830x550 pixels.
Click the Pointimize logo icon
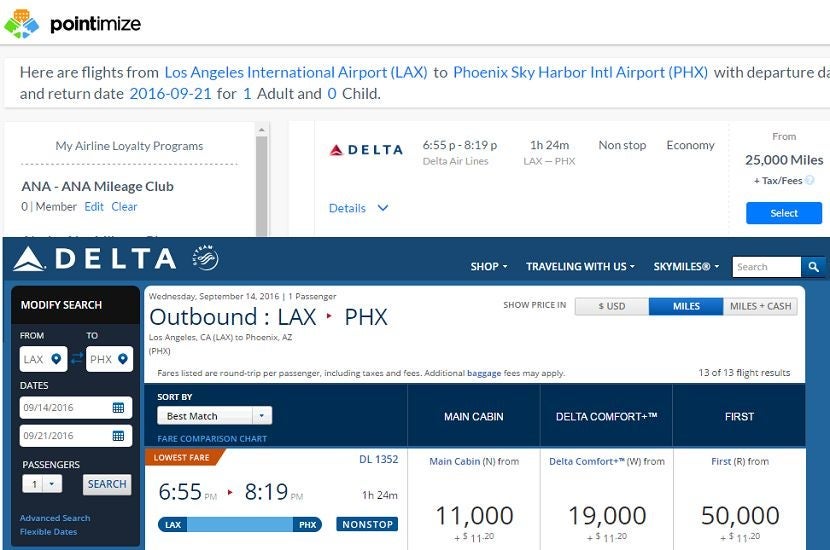click(x=21, y=23)
